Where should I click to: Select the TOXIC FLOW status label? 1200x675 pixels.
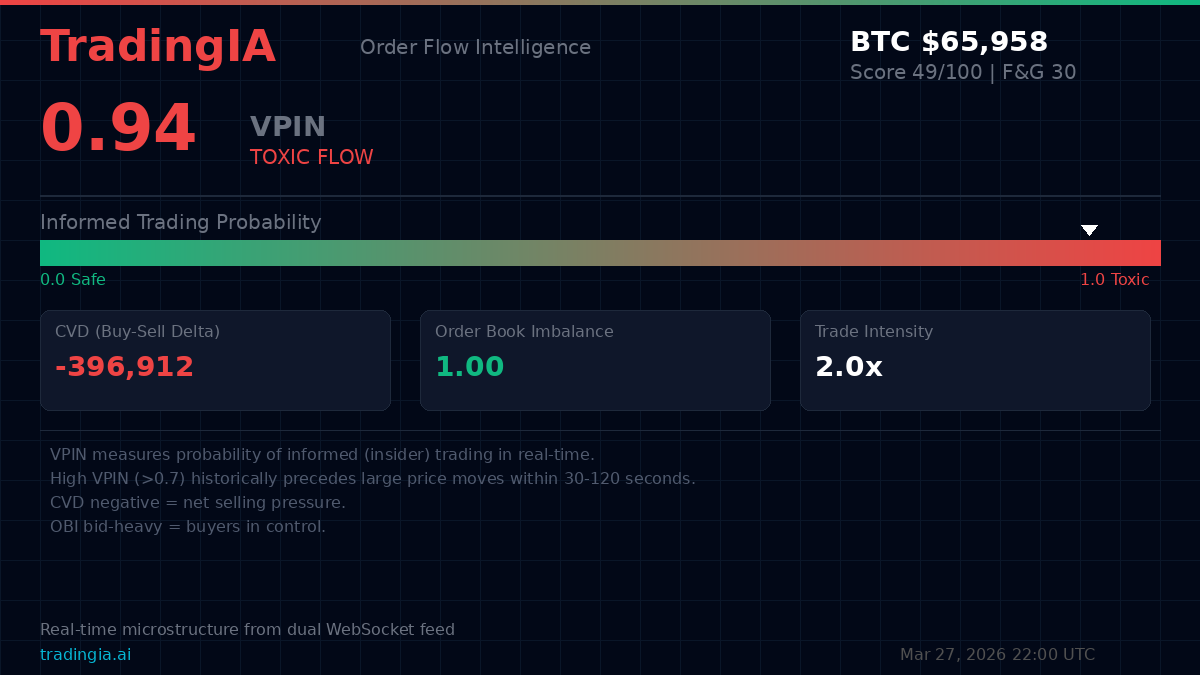pyautogui.click(x=311, y=157)
